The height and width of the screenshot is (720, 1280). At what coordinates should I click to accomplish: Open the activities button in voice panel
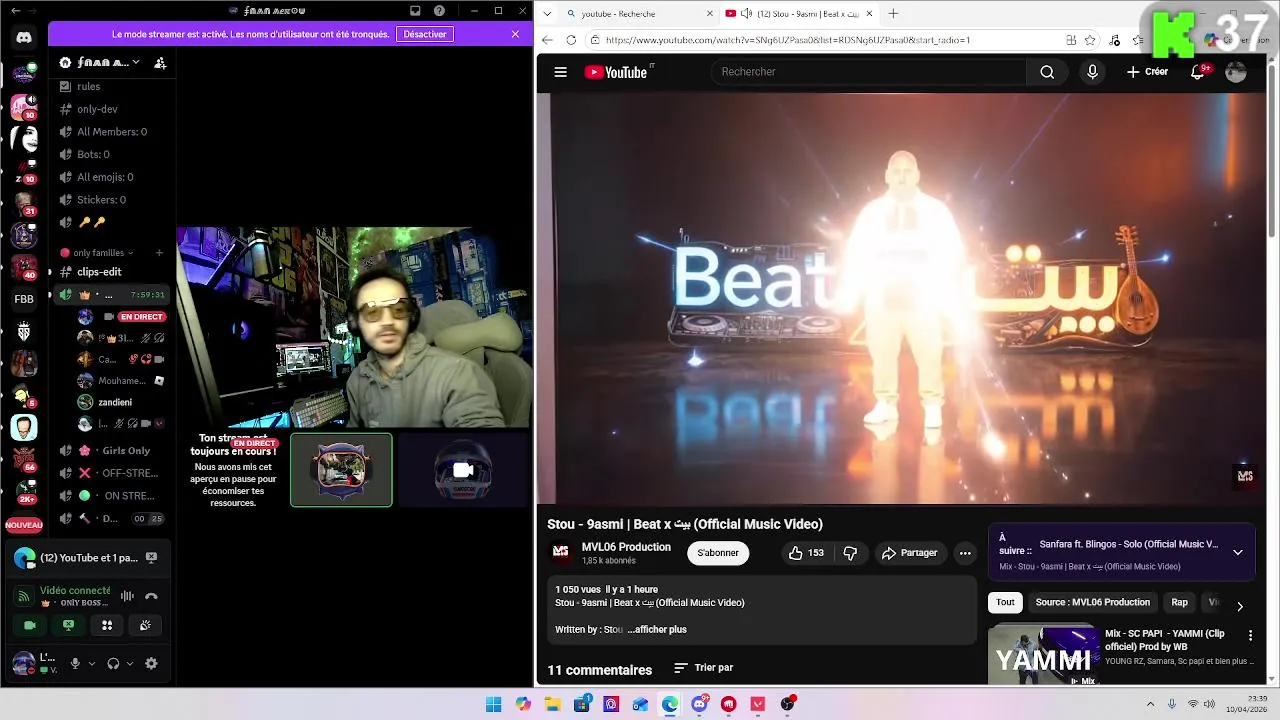[107, 625]
